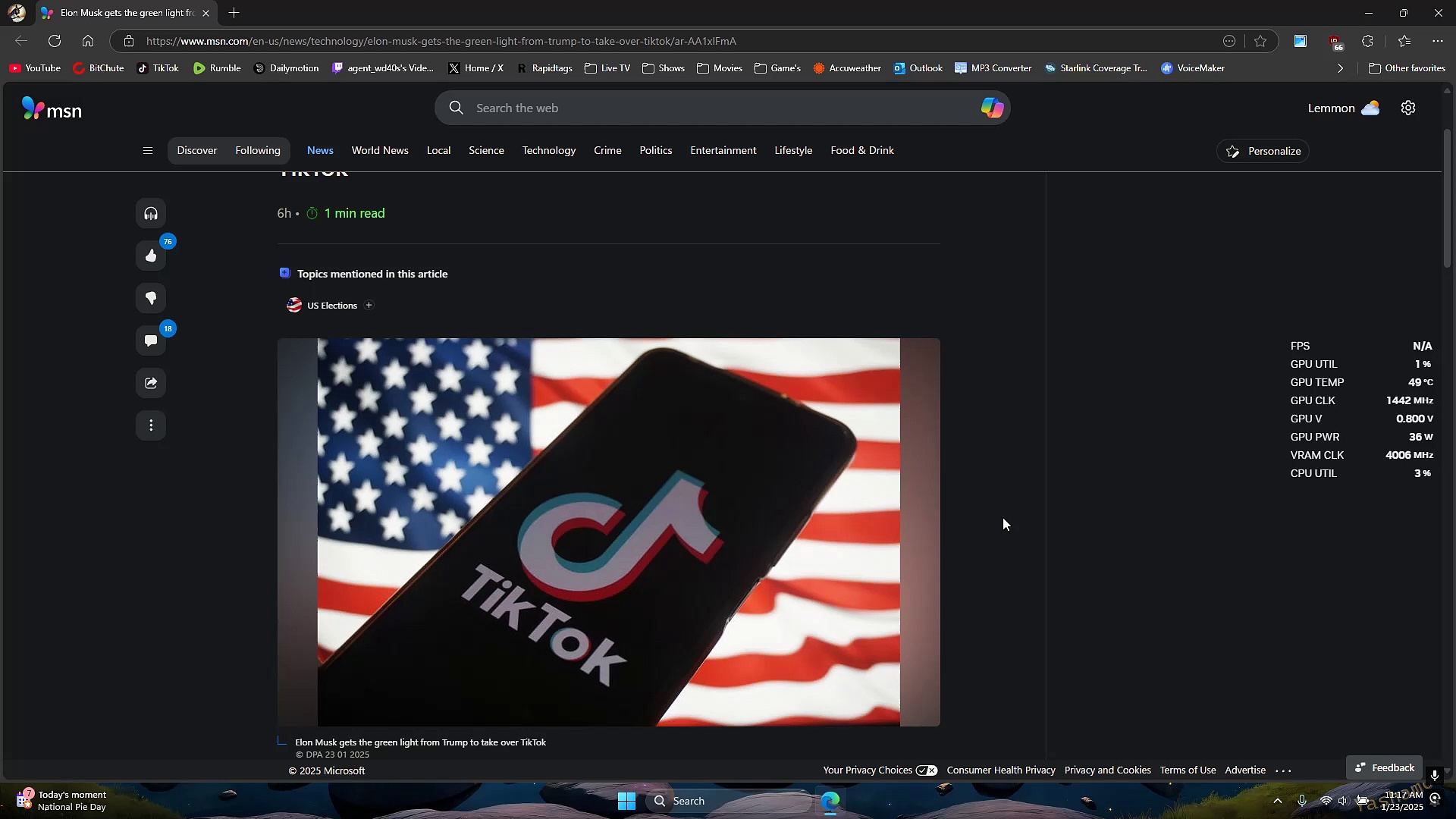Image resolution: width=1456 pixels, height=819 pixels.
Task: Refresh the browser page
Action: point(55,41)
